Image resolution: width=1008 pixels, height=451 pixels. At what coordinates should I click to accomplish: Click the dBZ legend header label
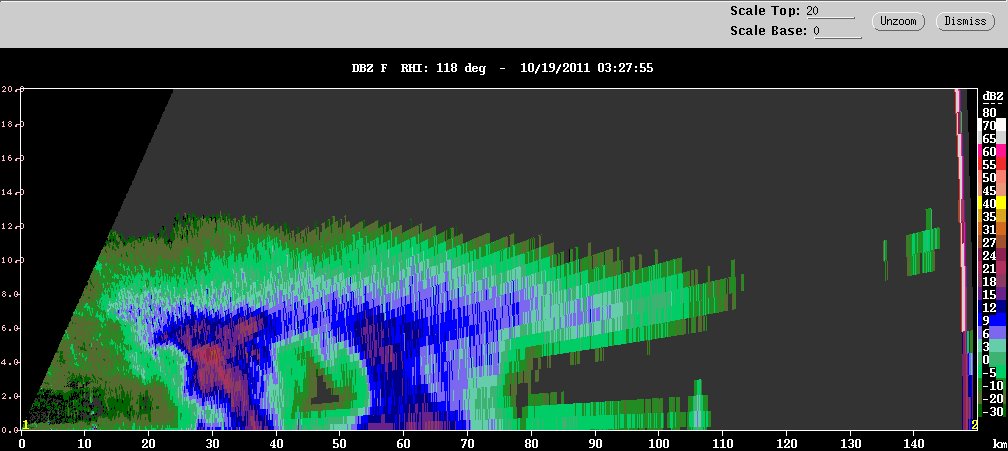pos(993,96)
